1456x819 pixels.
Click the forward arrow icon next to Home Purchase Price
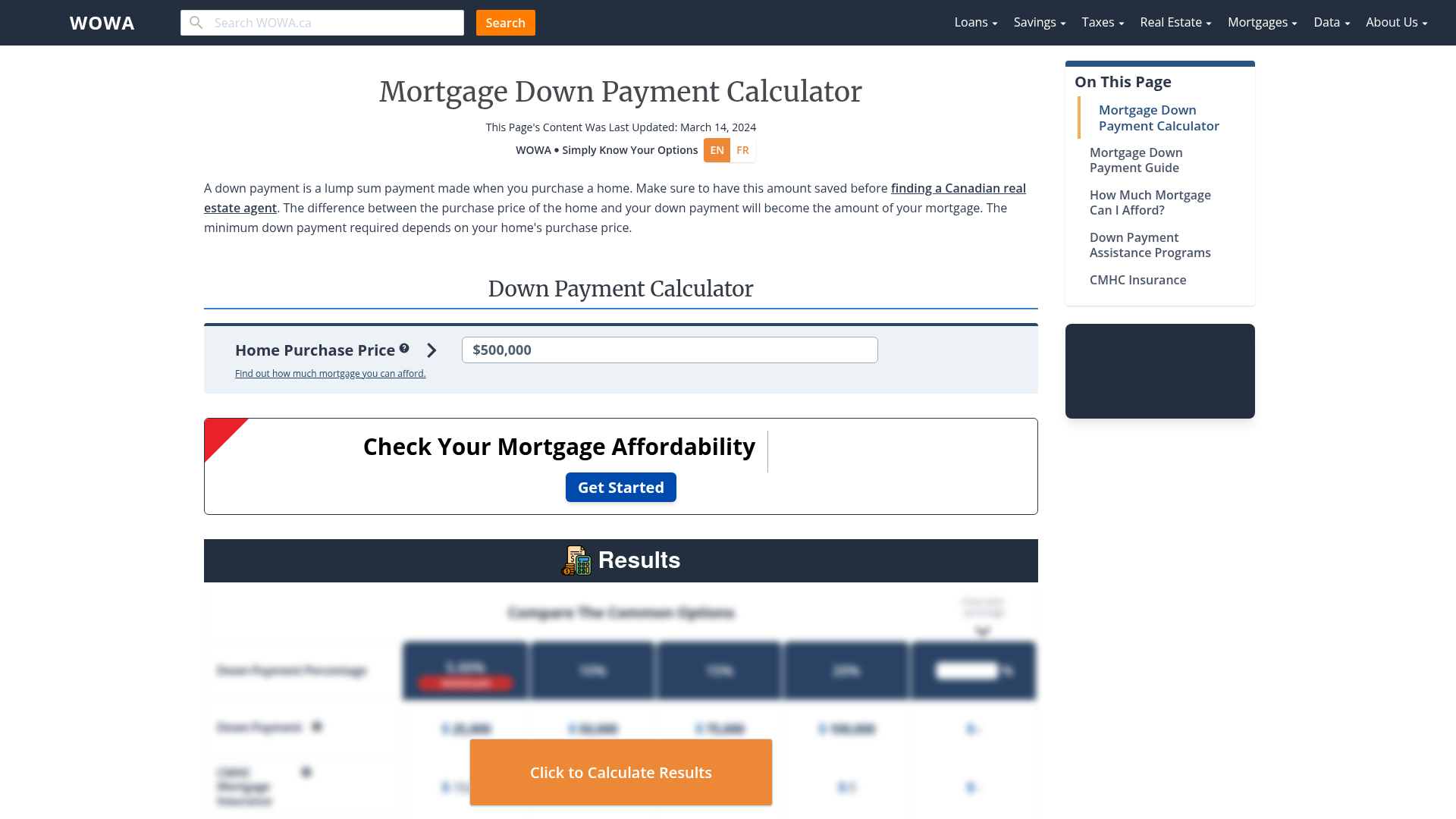(x=431, y=350)
